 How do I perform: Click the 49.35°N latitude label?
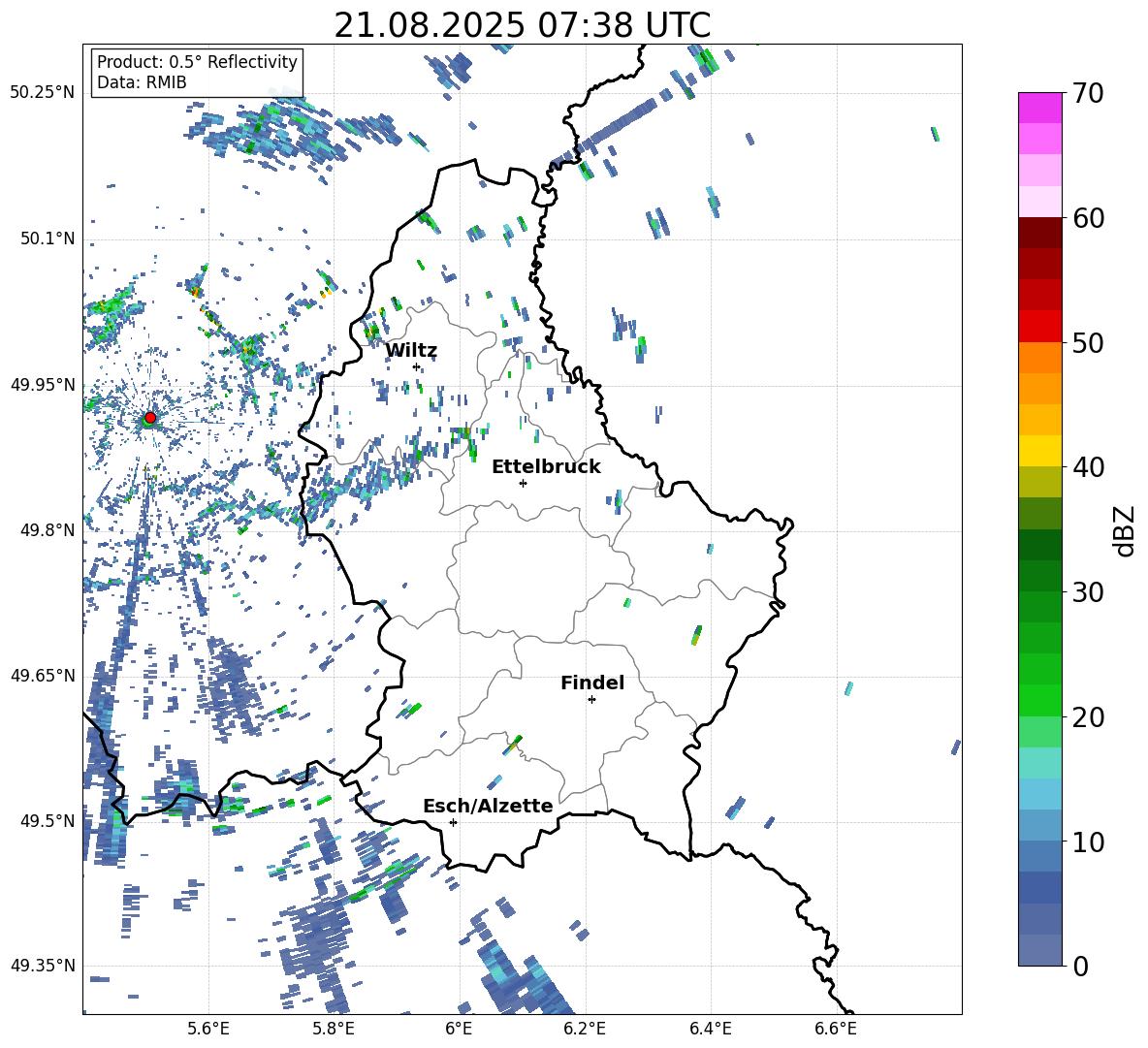coord(43,966)
